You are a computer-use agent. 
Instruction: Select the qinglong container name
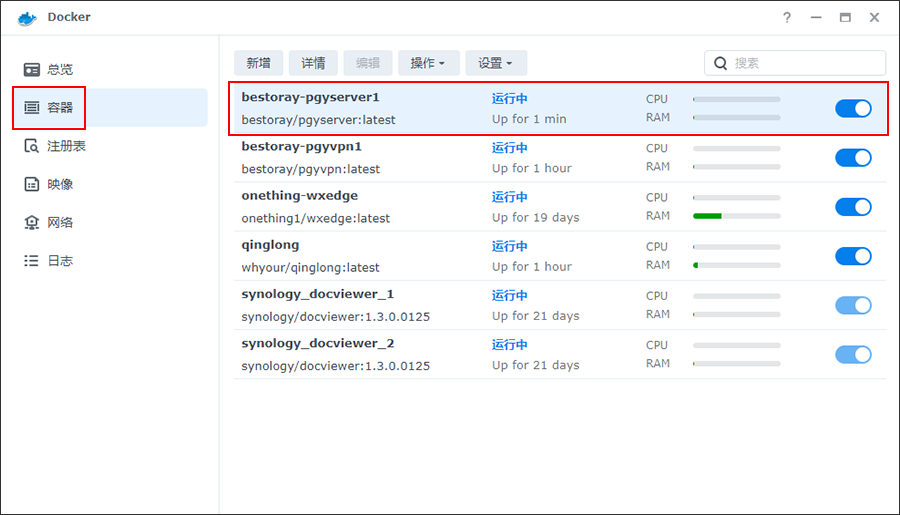(x=270, y=245)
